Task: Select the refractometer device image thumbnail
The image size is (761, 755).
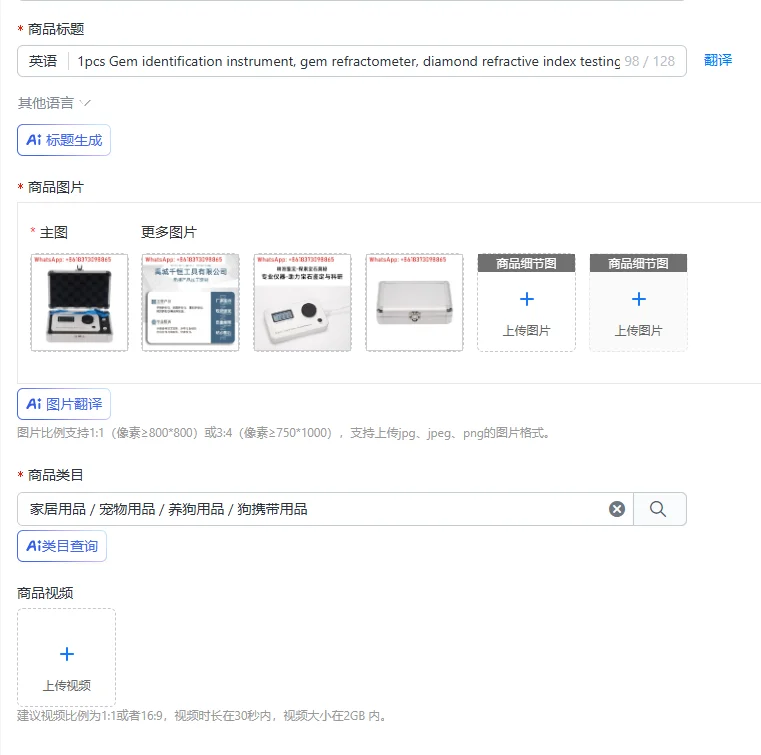Action: [x=302, y=302]
